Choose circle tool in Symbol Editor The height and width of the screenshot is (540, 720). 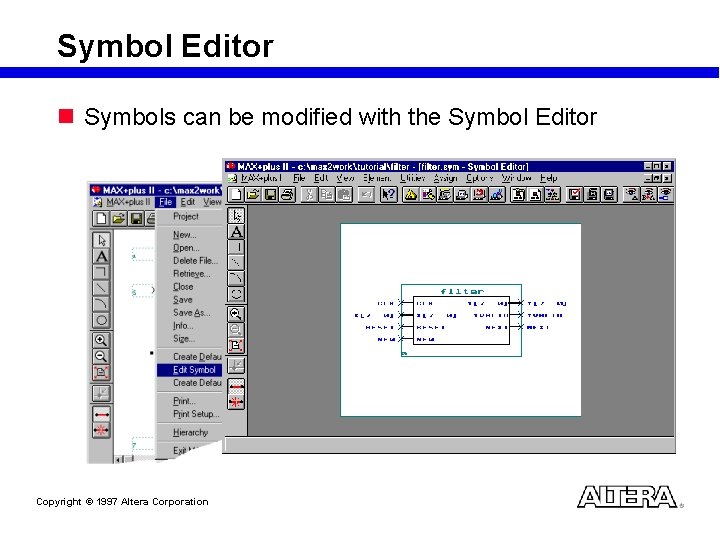point(236,294)
